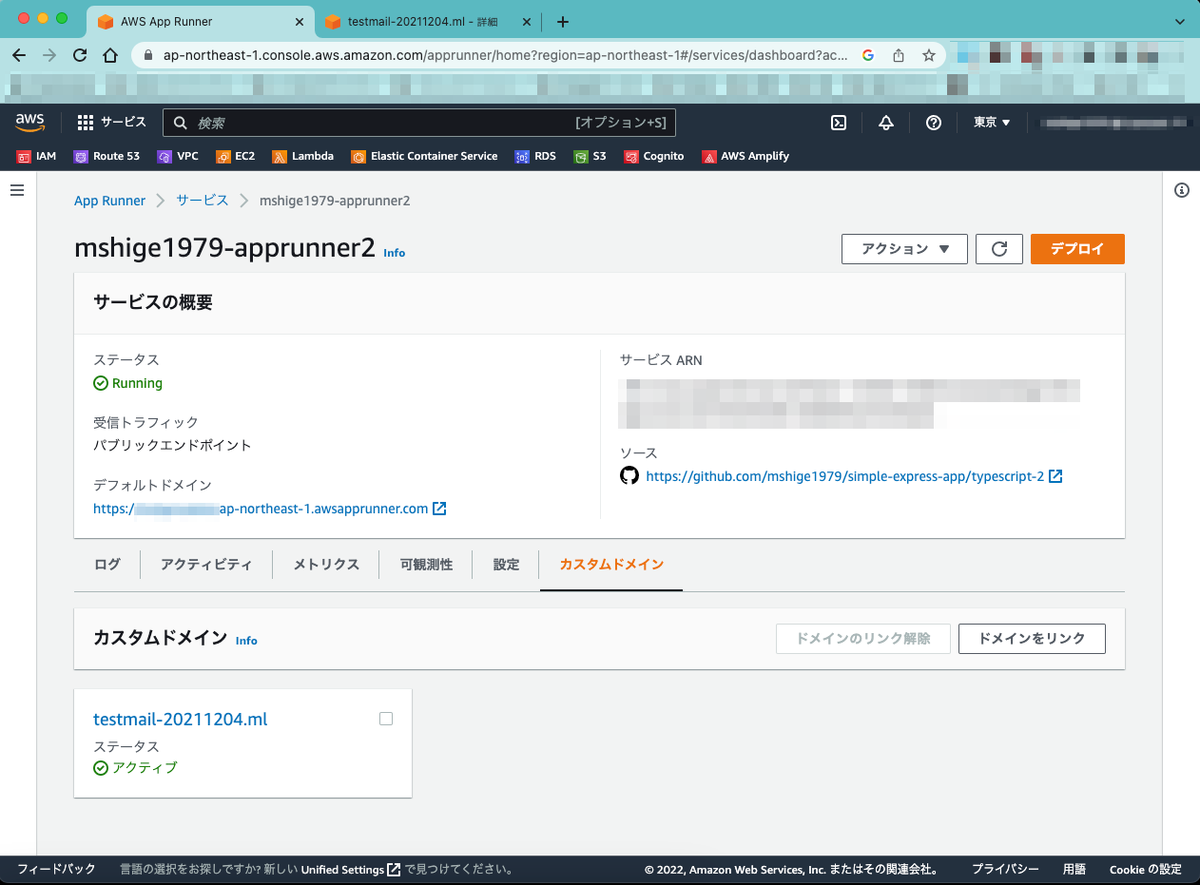Open AWS home via the aws logo

[30, 122]
